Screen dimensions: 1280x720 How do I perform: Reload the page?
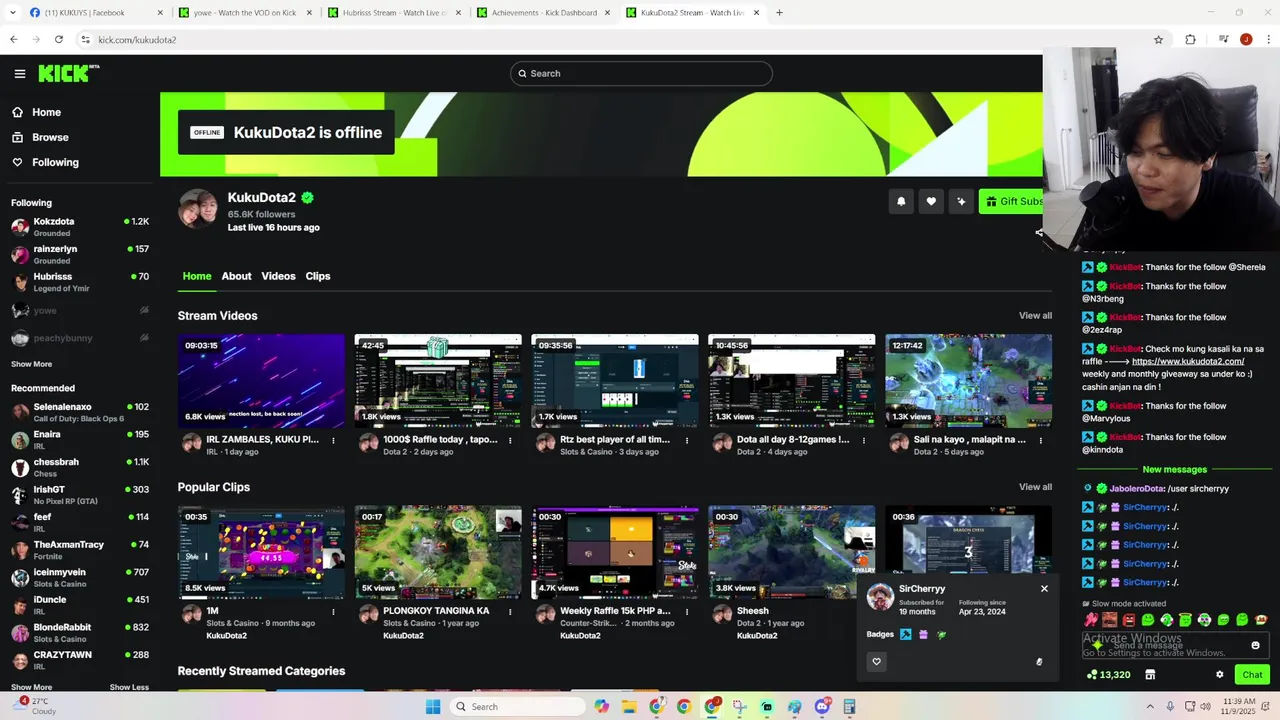pyautogui.click(x=59, y=40)
